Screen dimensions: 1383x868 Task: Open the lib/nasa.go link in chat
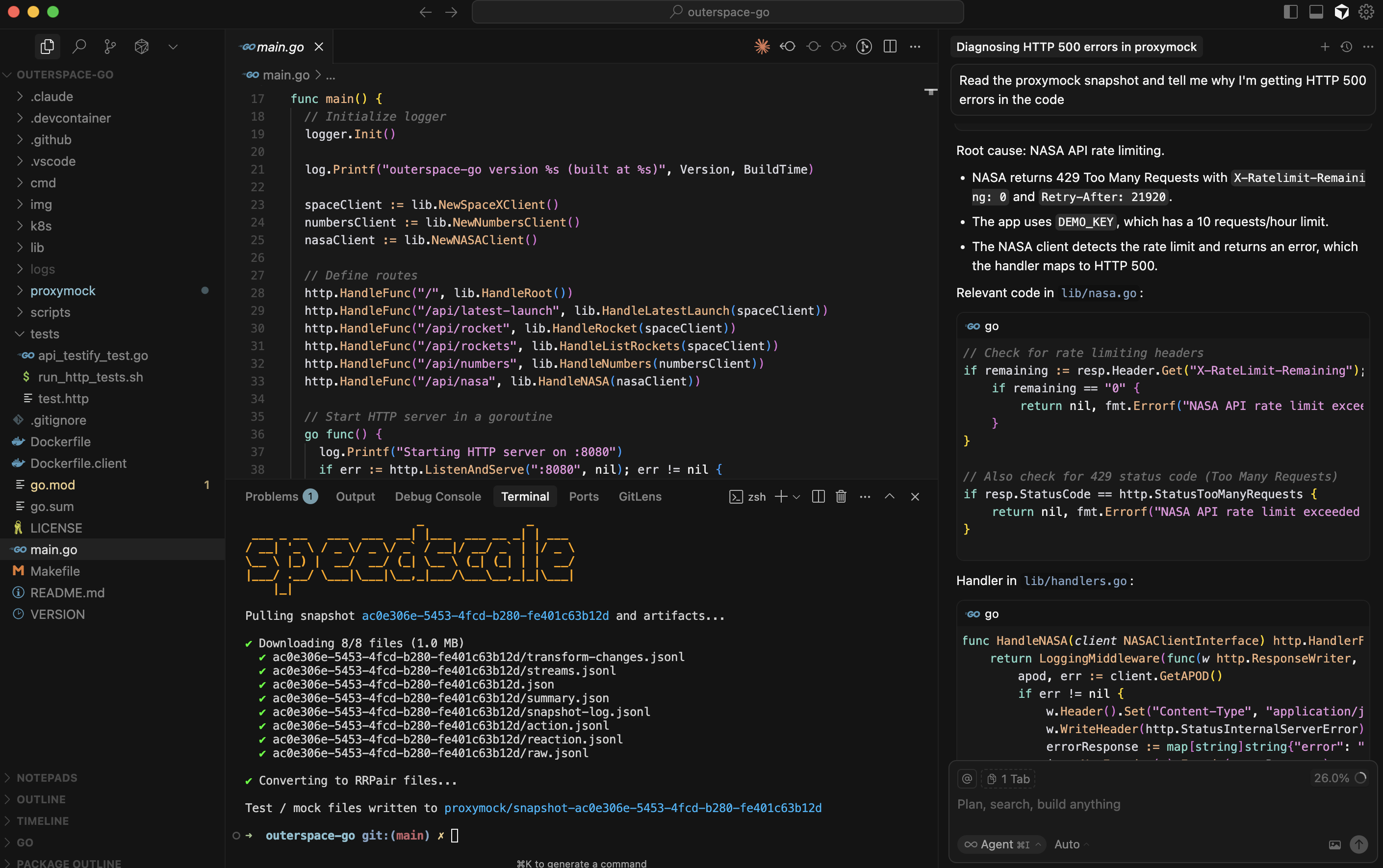[1098, 293]
